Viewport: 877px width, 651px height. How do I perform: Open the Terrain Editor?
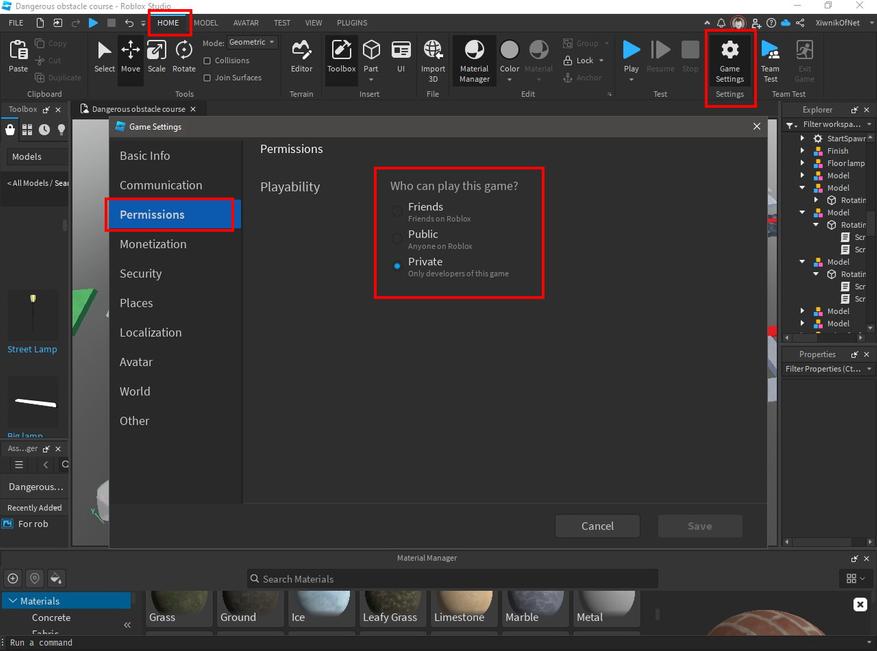click(x=301, y=56)
